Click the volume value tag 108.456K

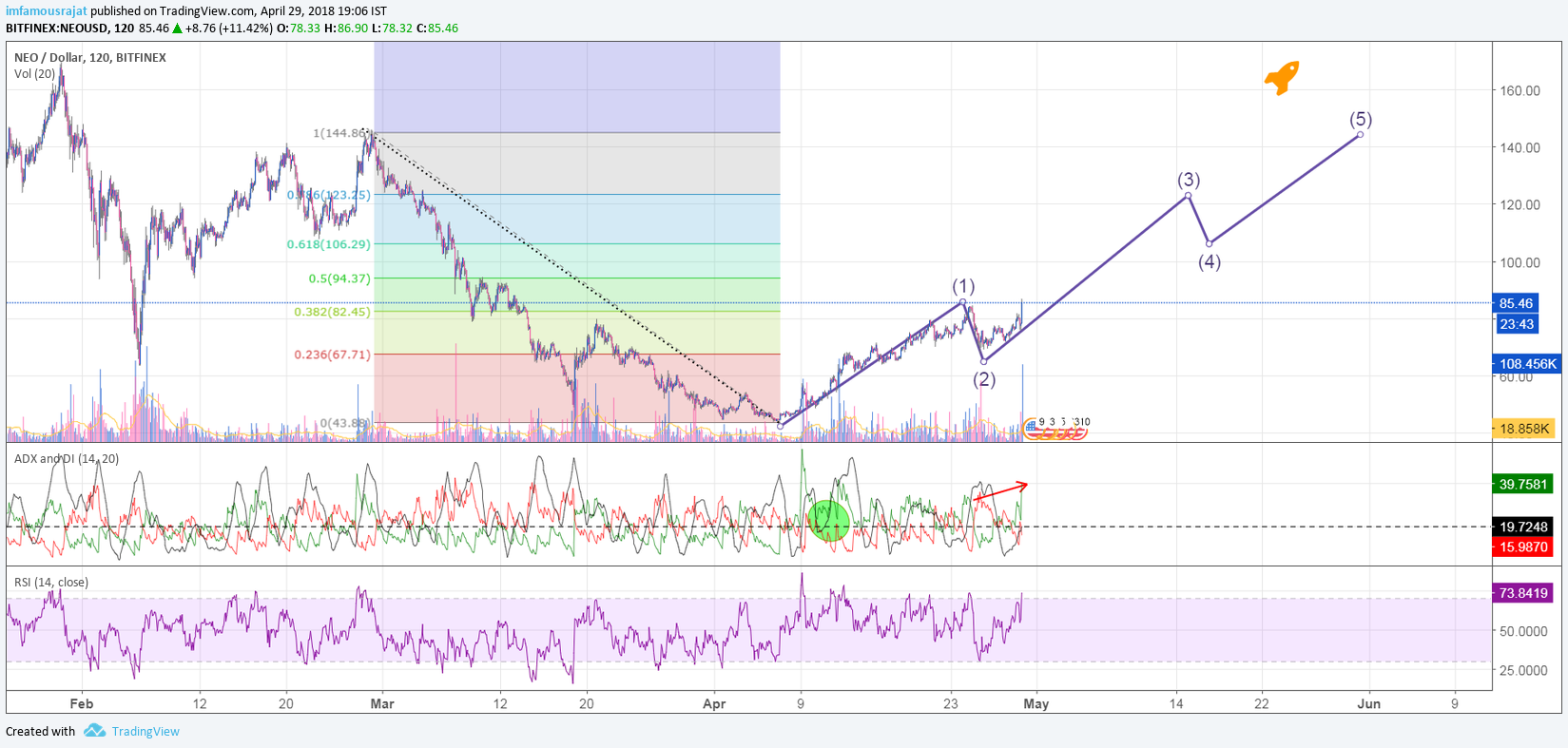tap(1527, 363)
